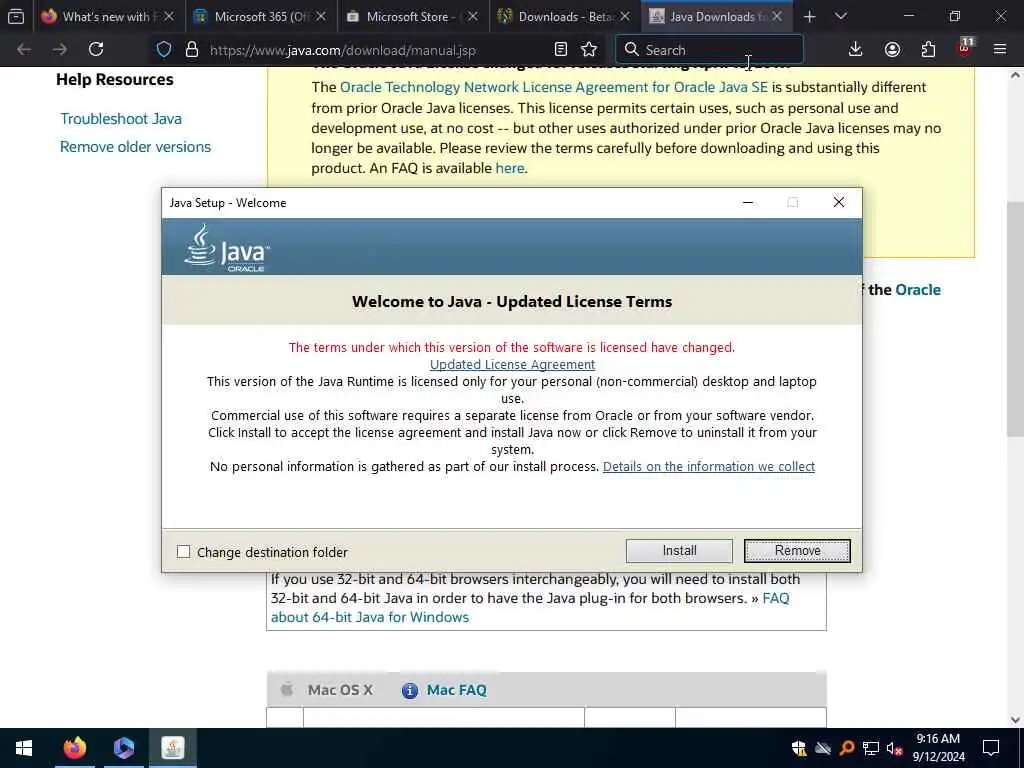Image resolution: width=1024 pixels, height=768 pixels.
Task: Click the muted volume tray icon
Action: (895, 748)
